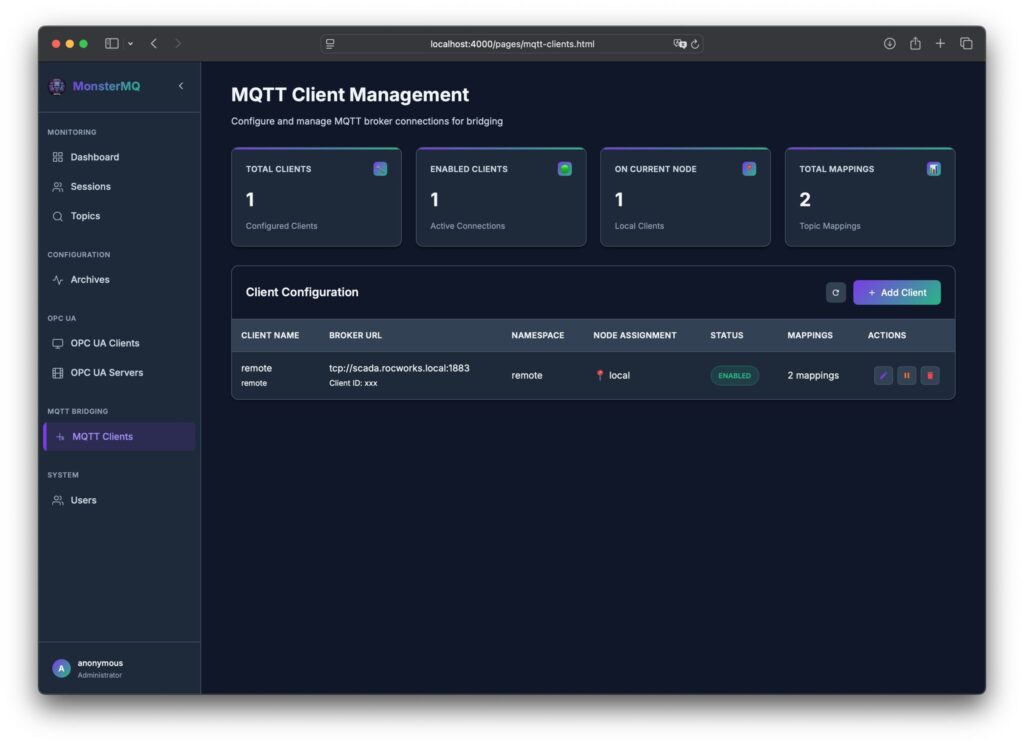
Task: Open the browser sidebar dropdown arrow
Action: point(130,44)
